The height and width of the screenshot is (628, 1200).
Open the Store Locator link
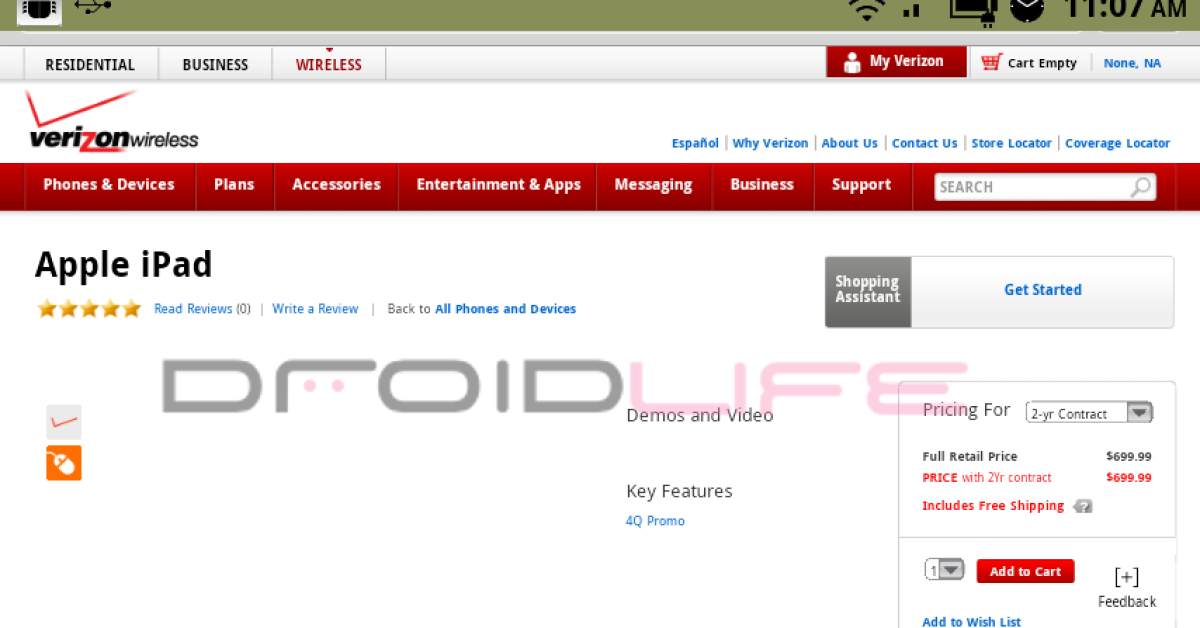click(x=1011, y=143)
